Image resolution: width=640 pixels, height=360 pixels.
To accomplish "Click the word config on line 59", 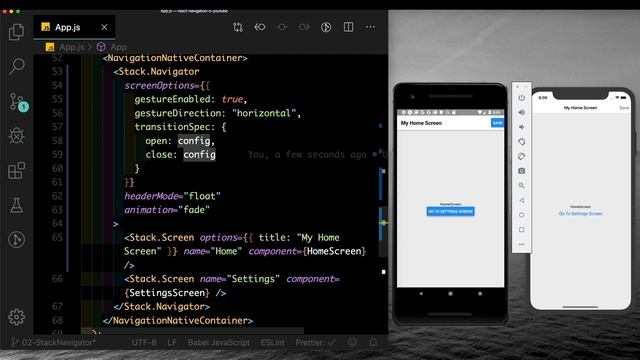I will 199,155.
